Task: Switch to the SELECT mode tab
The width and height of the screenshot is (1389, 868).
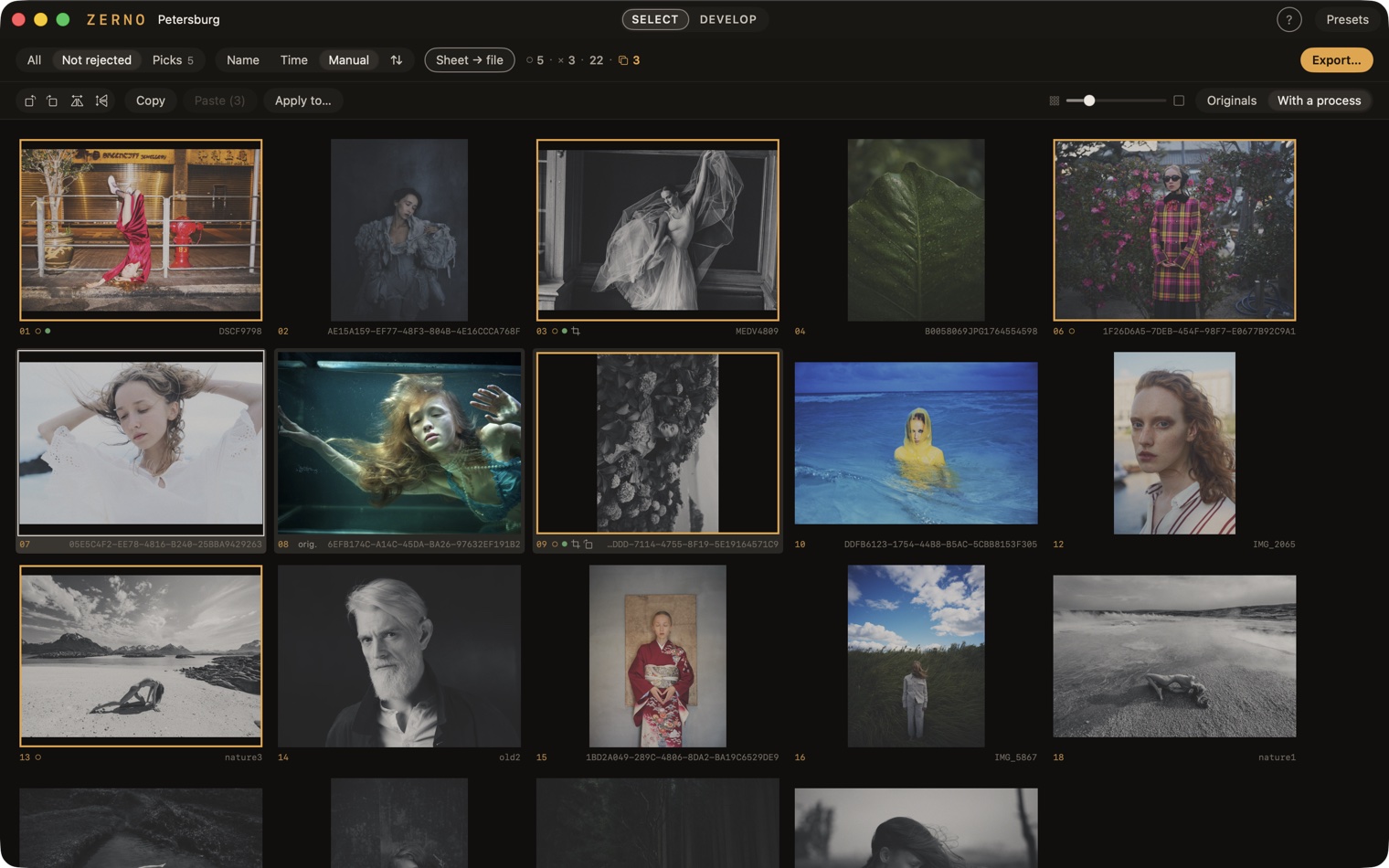Action: pyautogui.click(x=655, y=19)
